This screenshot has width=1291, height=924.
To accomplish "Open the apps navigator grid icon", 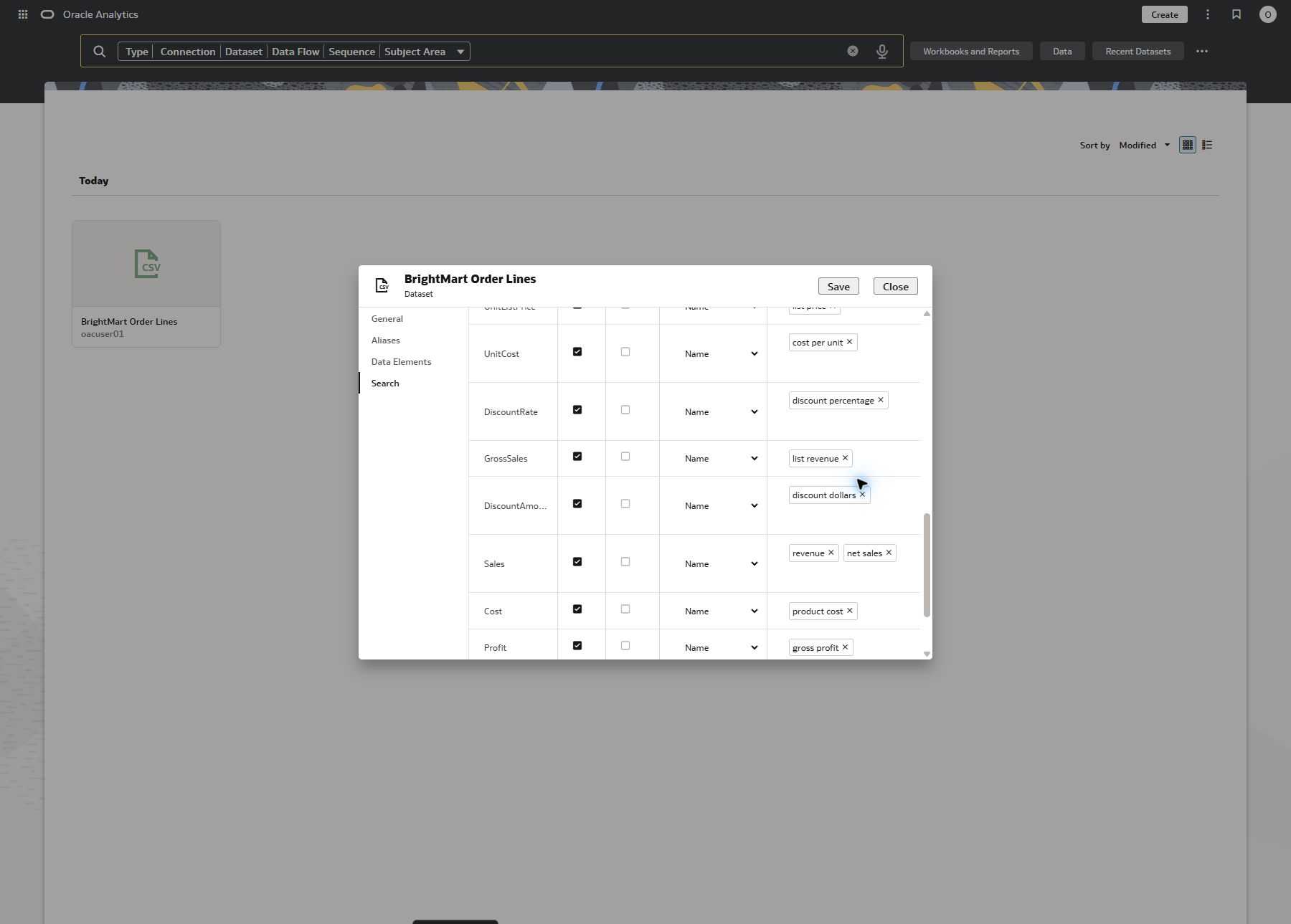I will pyautogui.click(x=23, y=14).
